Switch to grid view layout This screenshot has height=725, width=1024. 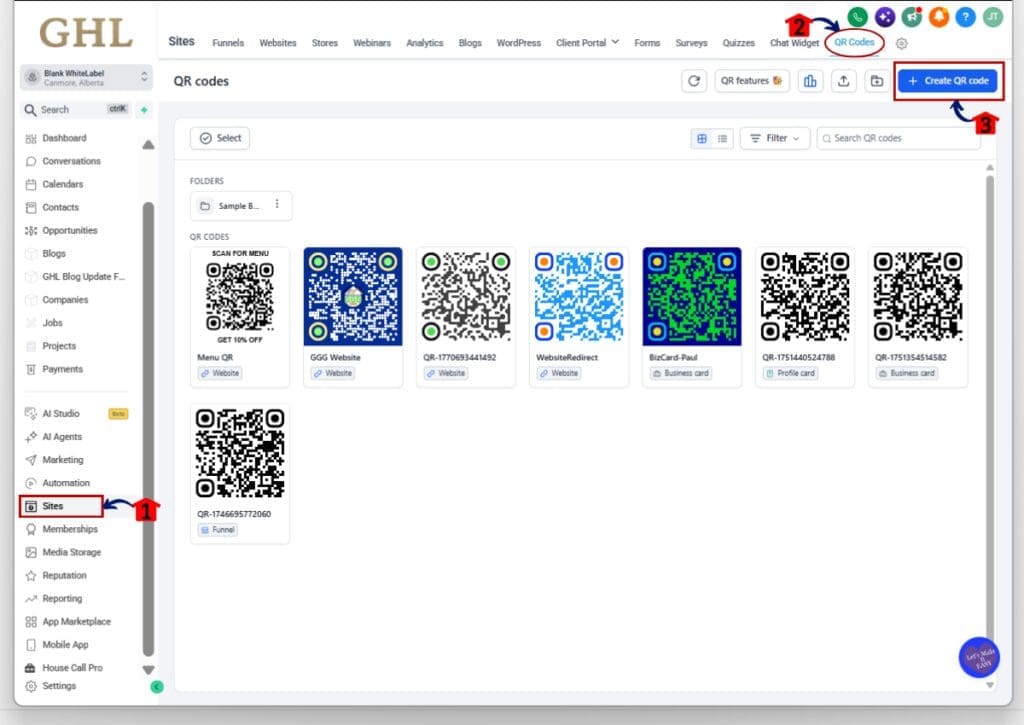(x=702, y=138)
